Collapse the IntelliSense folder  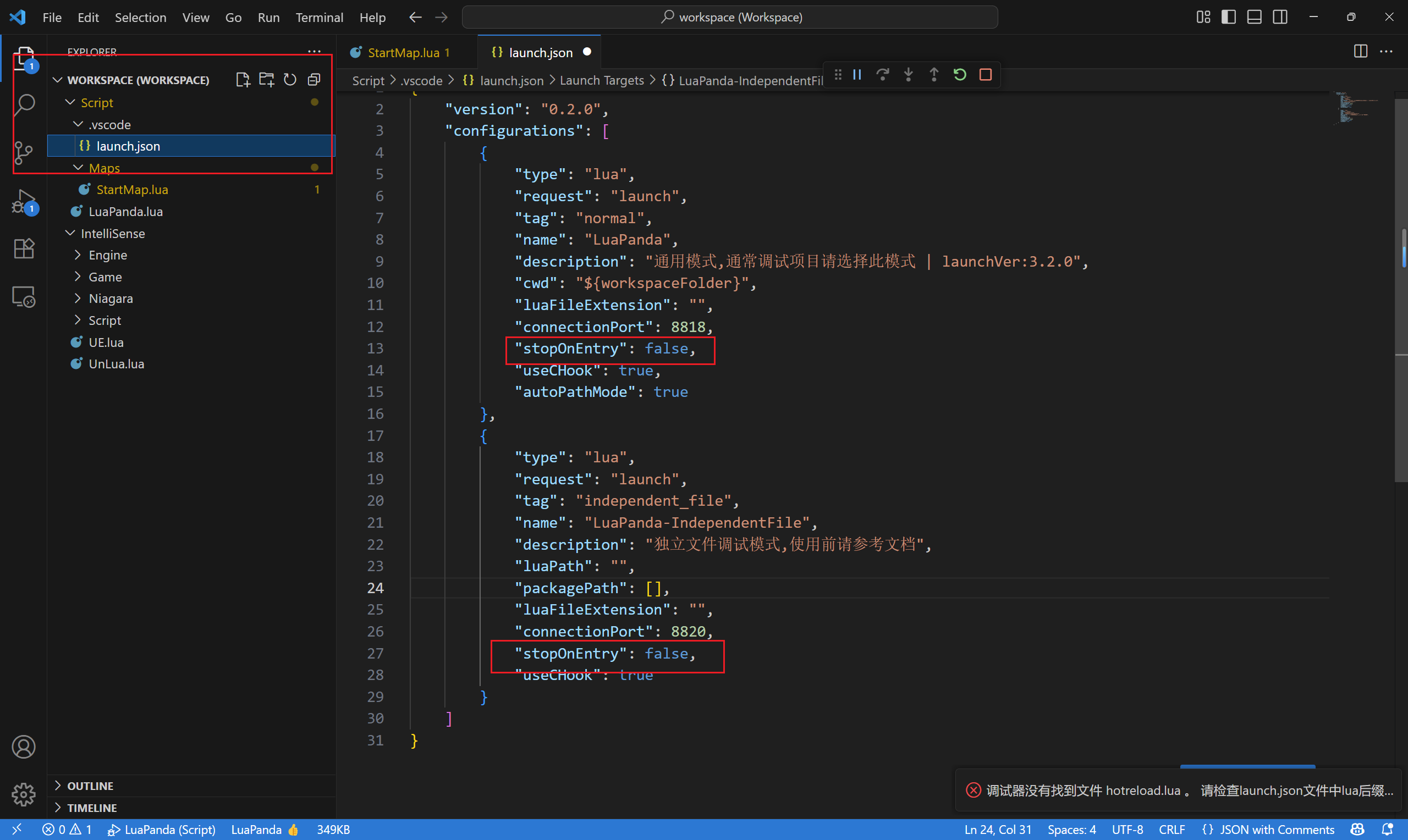coord(112,233)
